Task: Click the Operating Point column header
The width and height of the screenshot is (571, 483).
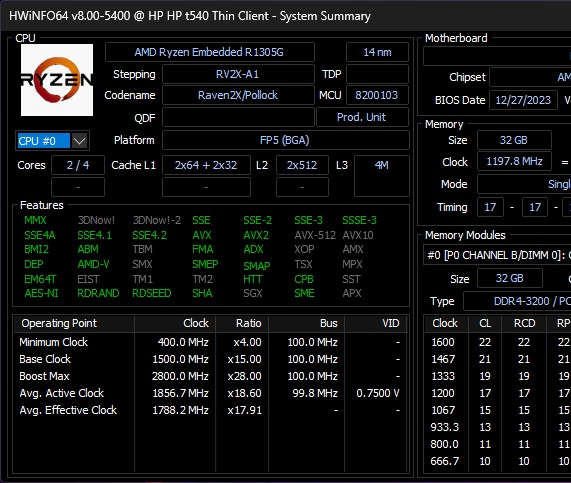Action: 74,323
